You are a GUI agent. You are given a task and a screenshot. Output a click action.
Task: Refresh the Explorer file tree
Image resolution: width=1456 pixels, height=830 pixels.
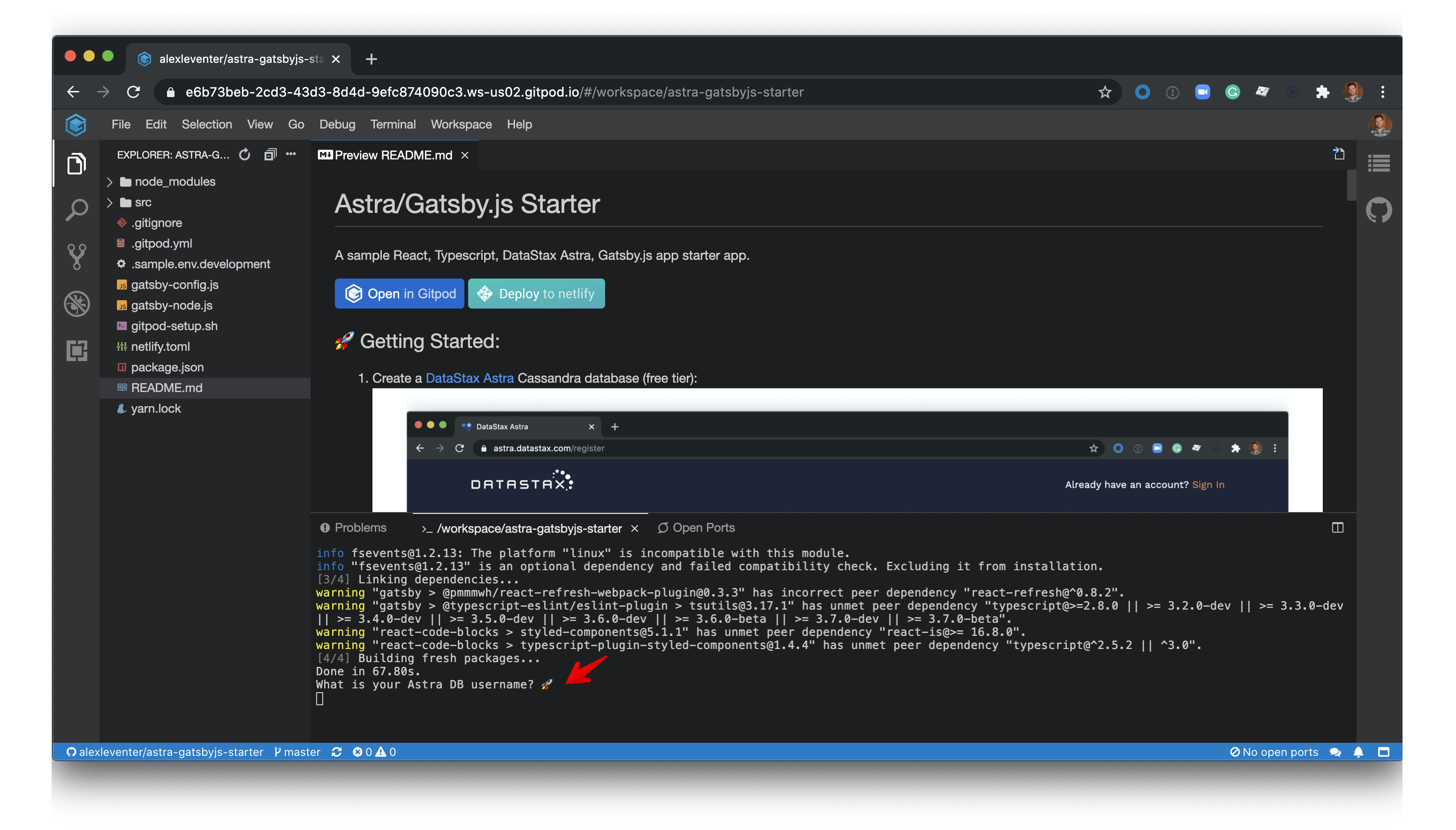pos(244,154)
